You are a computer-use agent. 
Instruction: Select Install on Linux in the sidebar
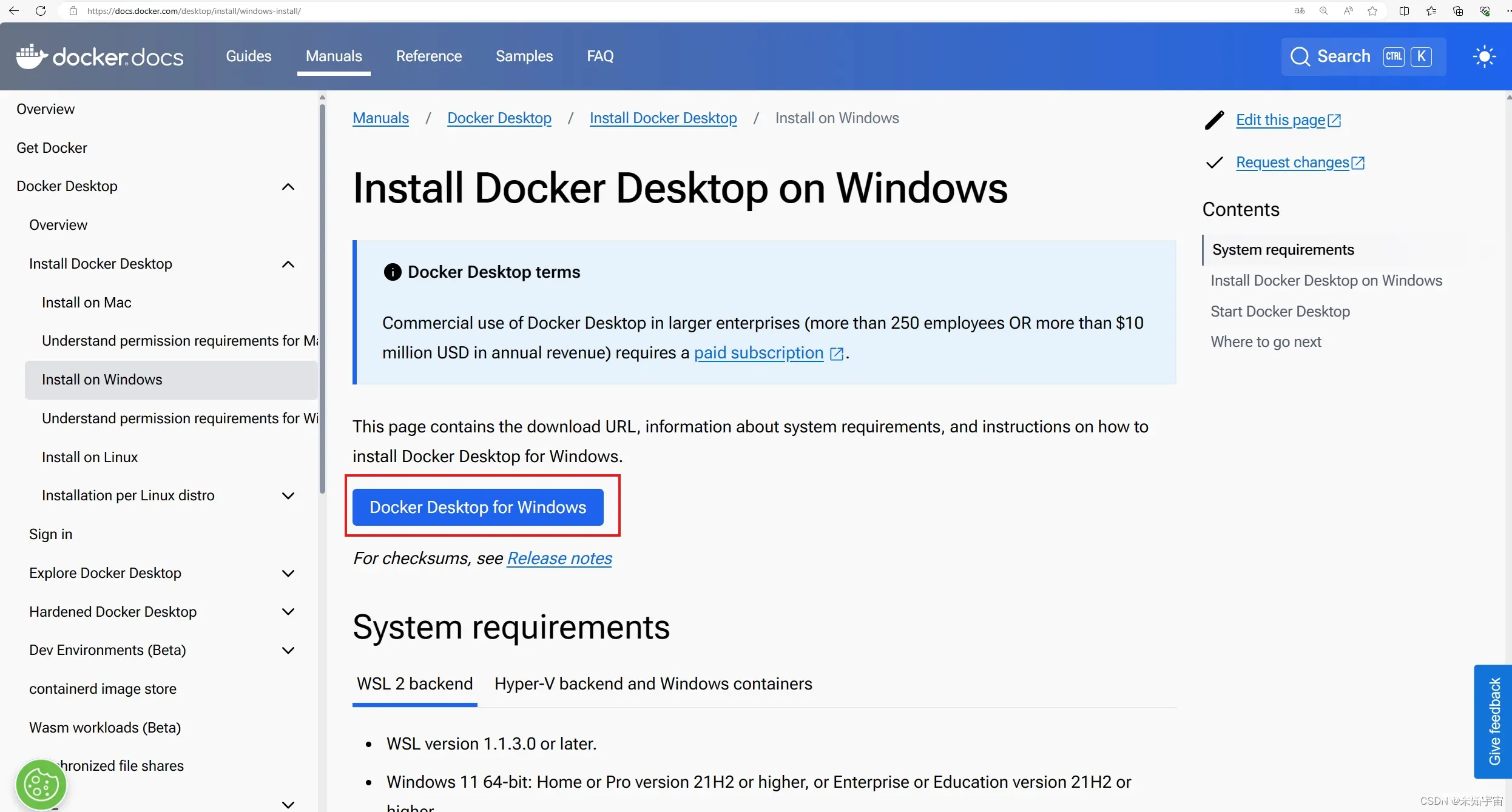[x=90, y=457]
